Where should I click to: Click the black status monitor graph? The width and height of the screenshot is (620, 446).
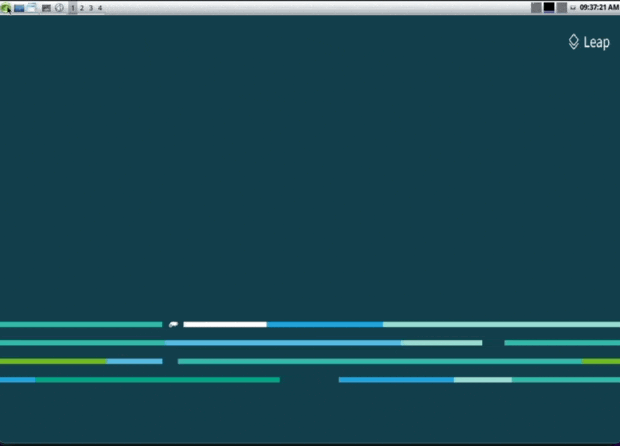[549, 7]
